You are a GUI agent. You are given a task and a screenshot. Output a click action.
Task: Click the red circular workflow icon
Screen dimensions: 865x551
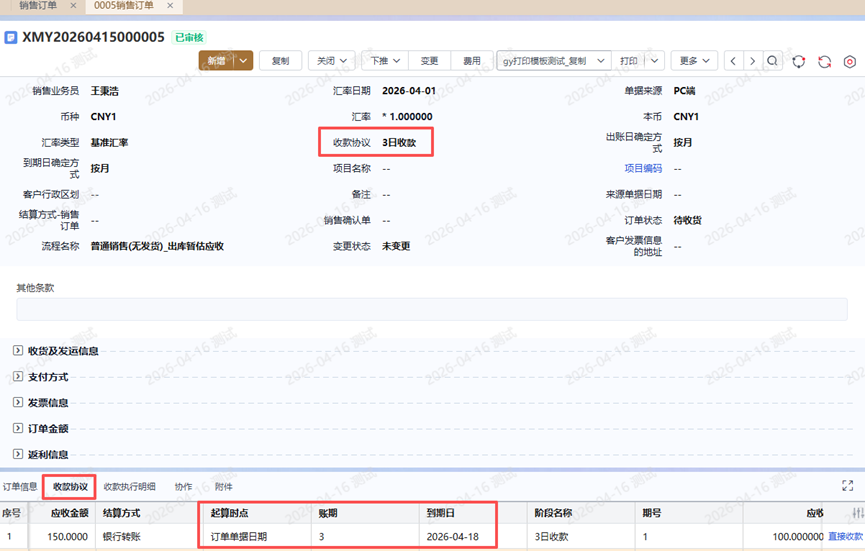tap(799, 61)
